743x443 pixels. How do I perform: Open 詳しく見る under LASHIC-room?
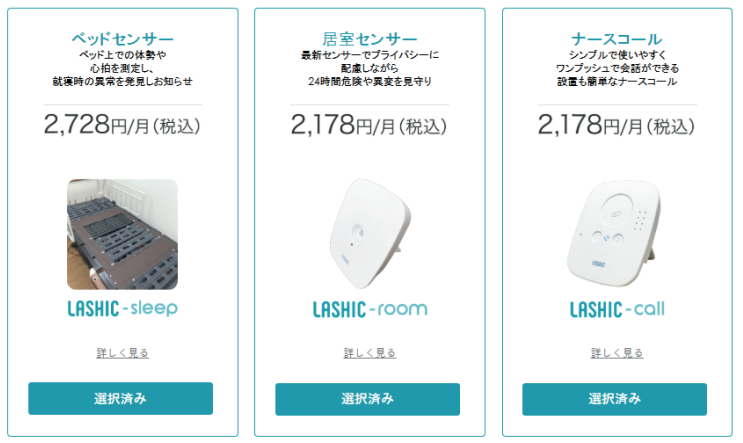369,353
